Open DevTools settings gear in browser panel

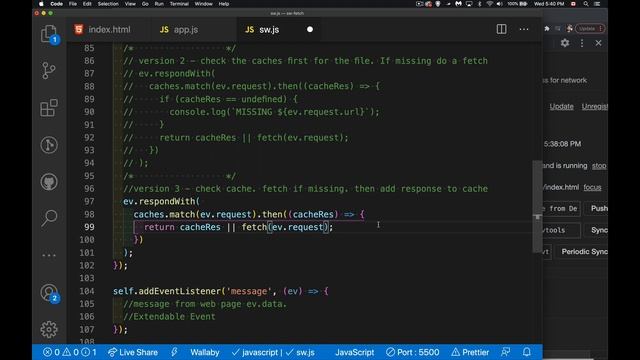(565, 43)
